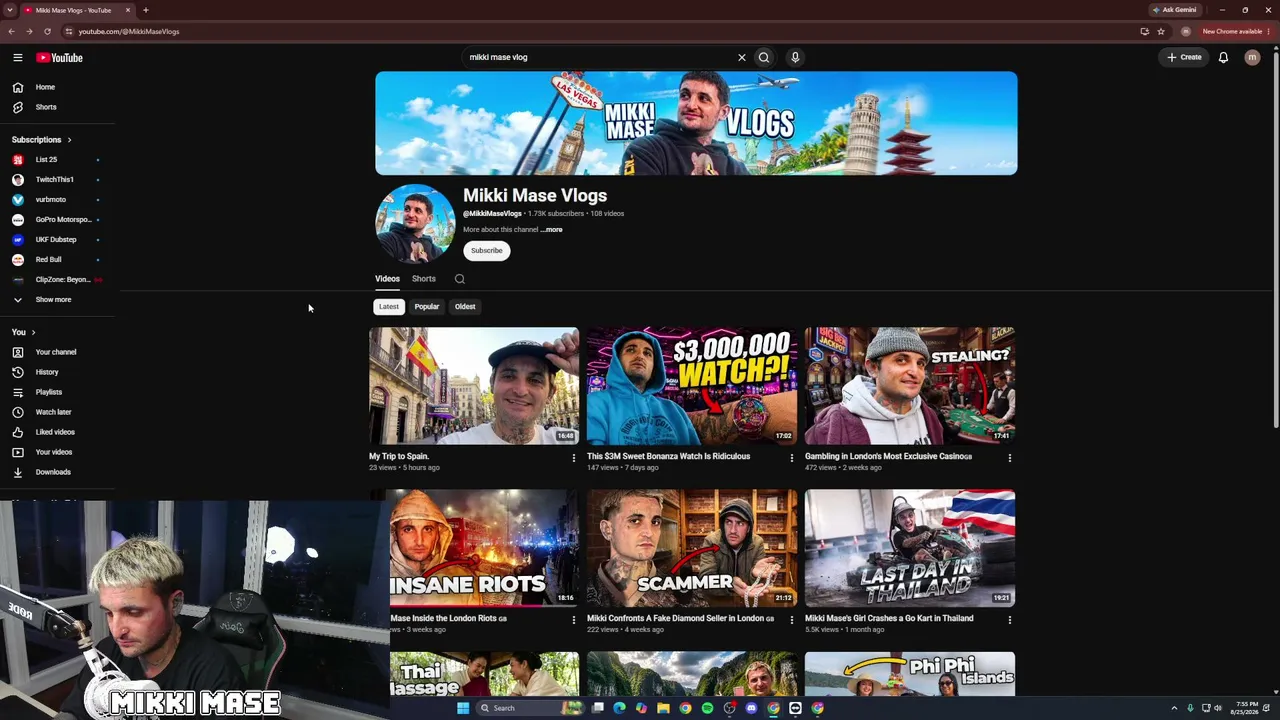Subscribe to Mikki Mase Vlogs
The width and height of the screenshot is (1280, 720).
[x=487, y=250]
